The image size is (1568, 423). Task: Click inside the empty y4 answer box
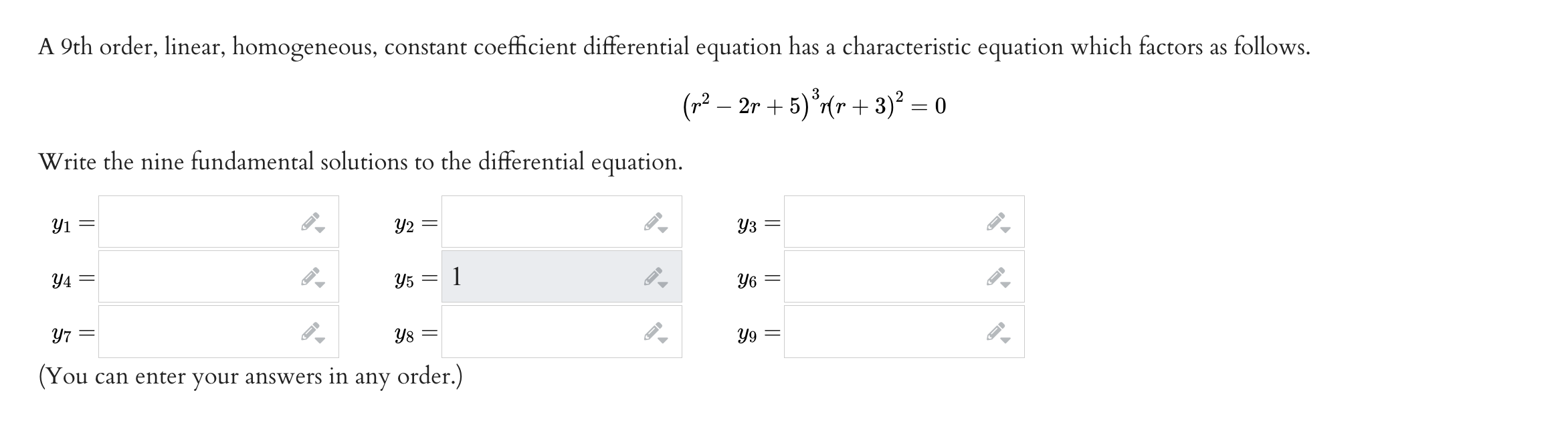[201, 277]
